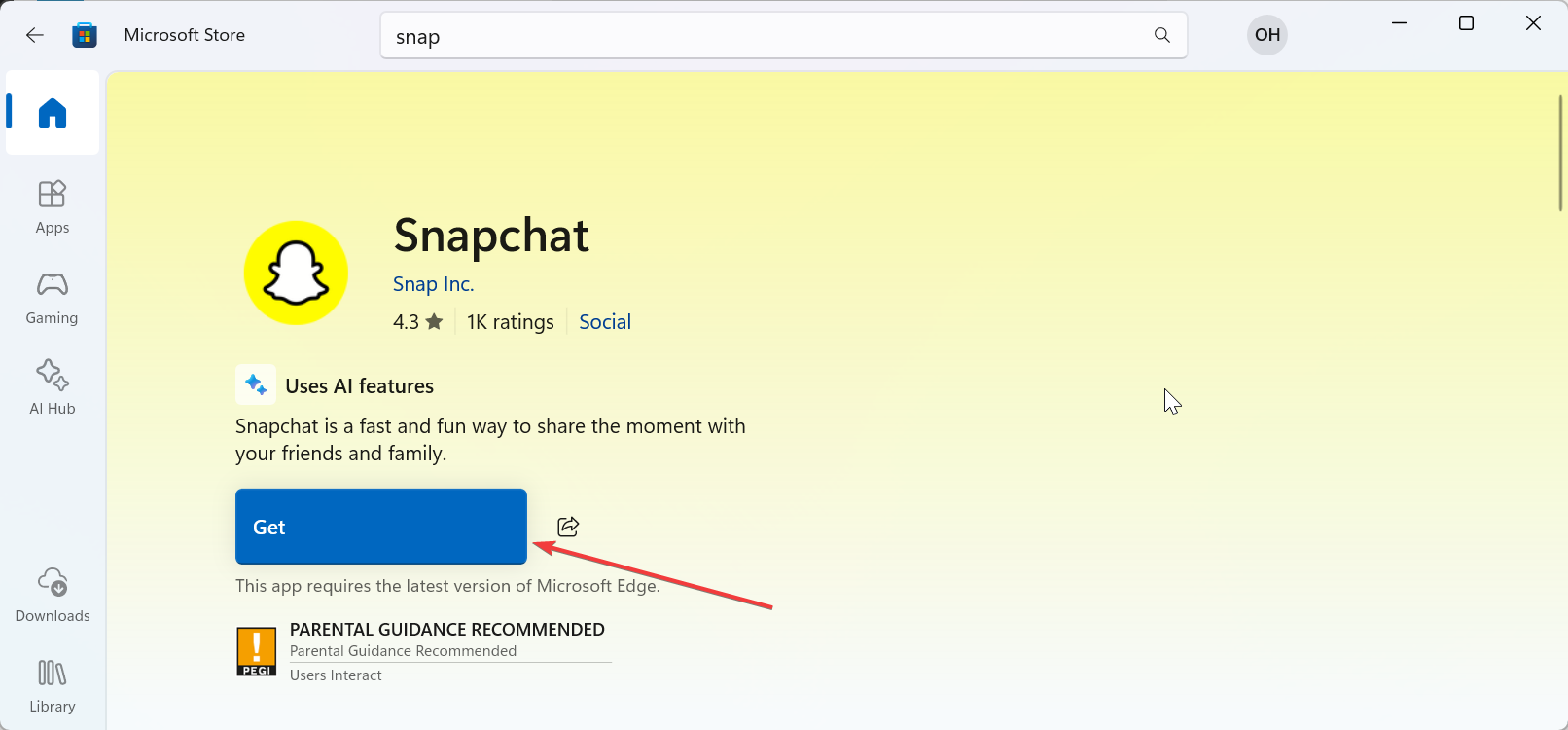1568x730 pixels.
Task: Click the "Users Interact" text
Action: [336, 675]
